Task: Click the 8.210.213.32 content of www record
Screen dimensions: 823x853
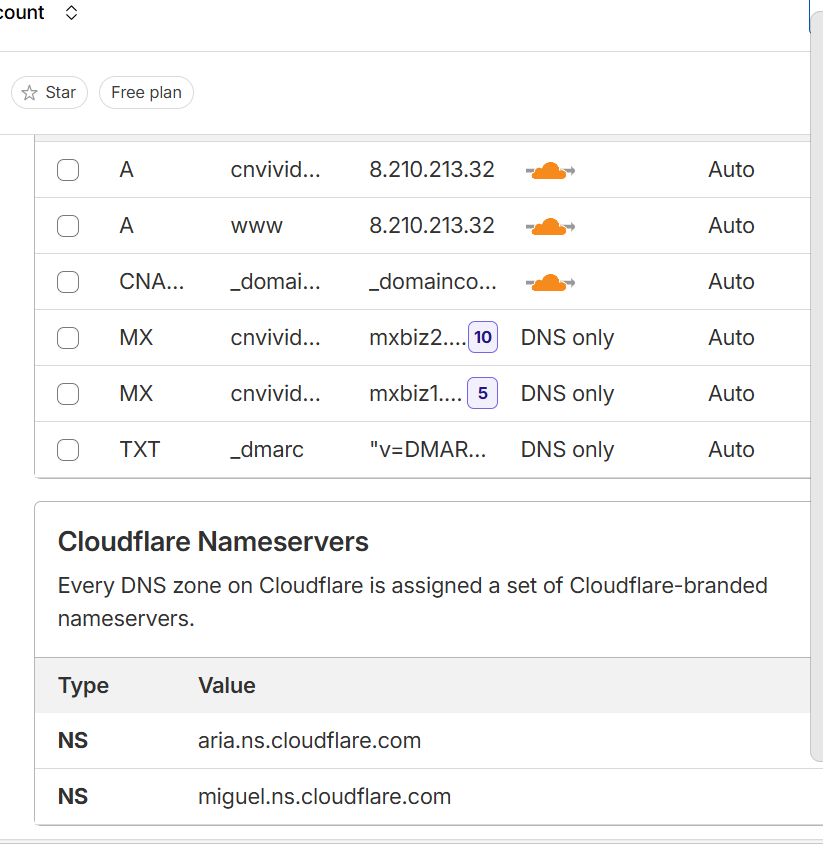Action: [432, 226]
